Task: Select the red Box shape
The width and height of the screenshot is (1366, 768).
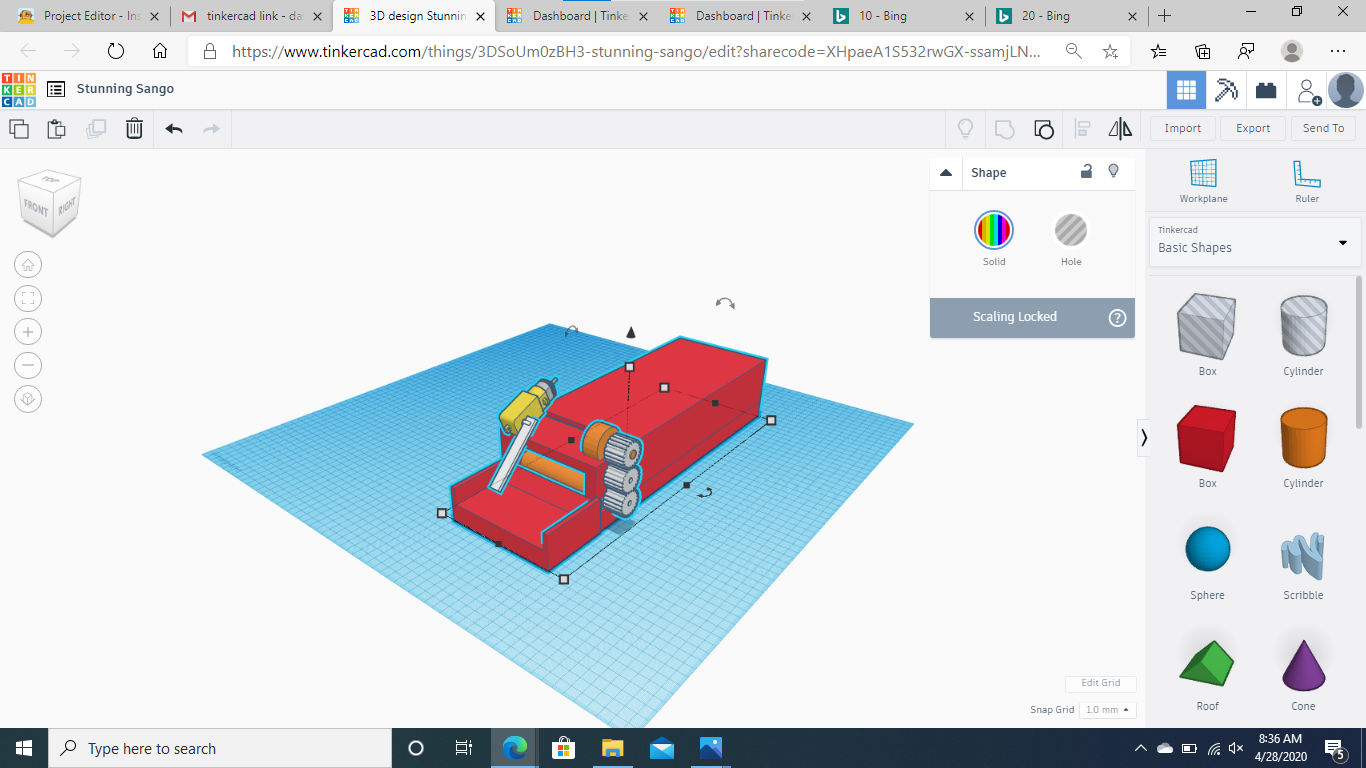Action: (x=1207, y=439)
